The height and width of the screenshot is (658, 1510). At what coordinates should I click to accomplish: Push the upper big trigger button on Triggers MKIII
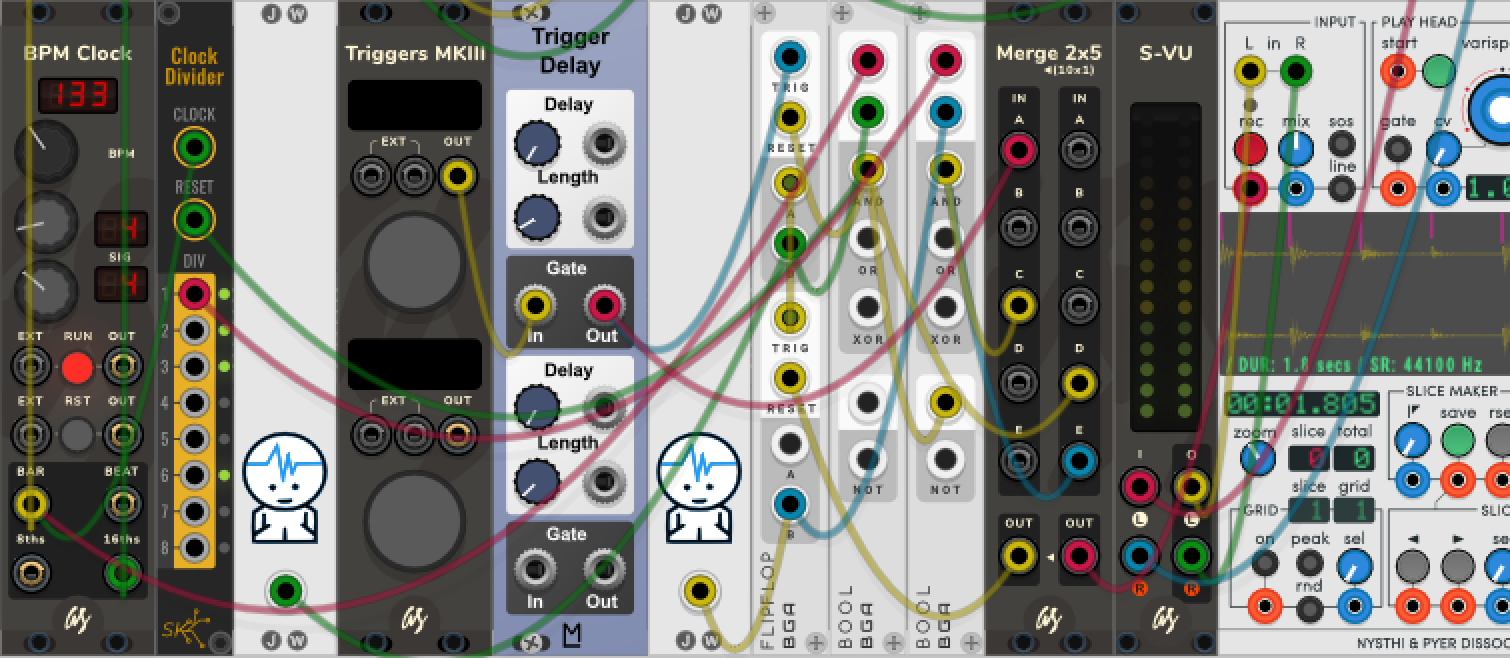(x=413, y=262)
